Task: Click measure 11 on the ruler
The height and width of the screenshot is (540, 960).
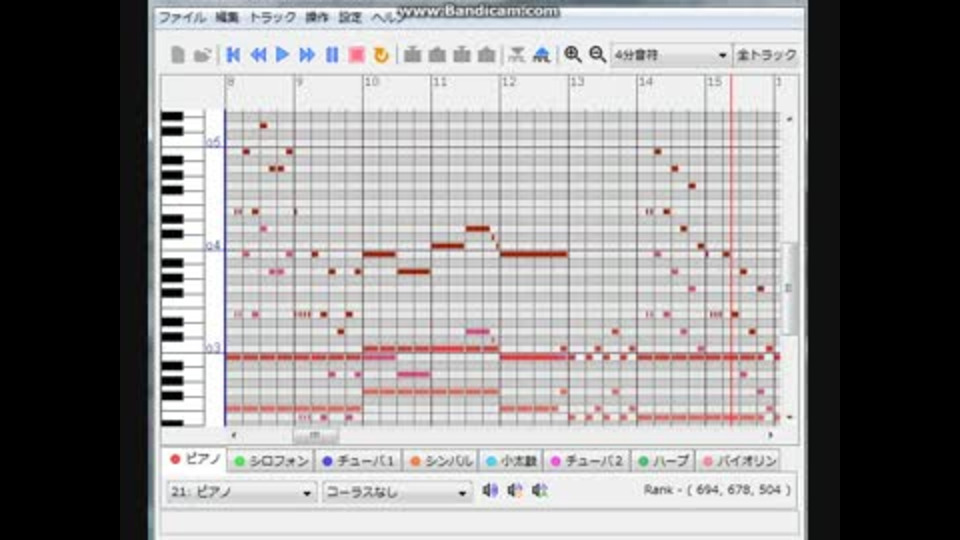Action: point(440,82)
